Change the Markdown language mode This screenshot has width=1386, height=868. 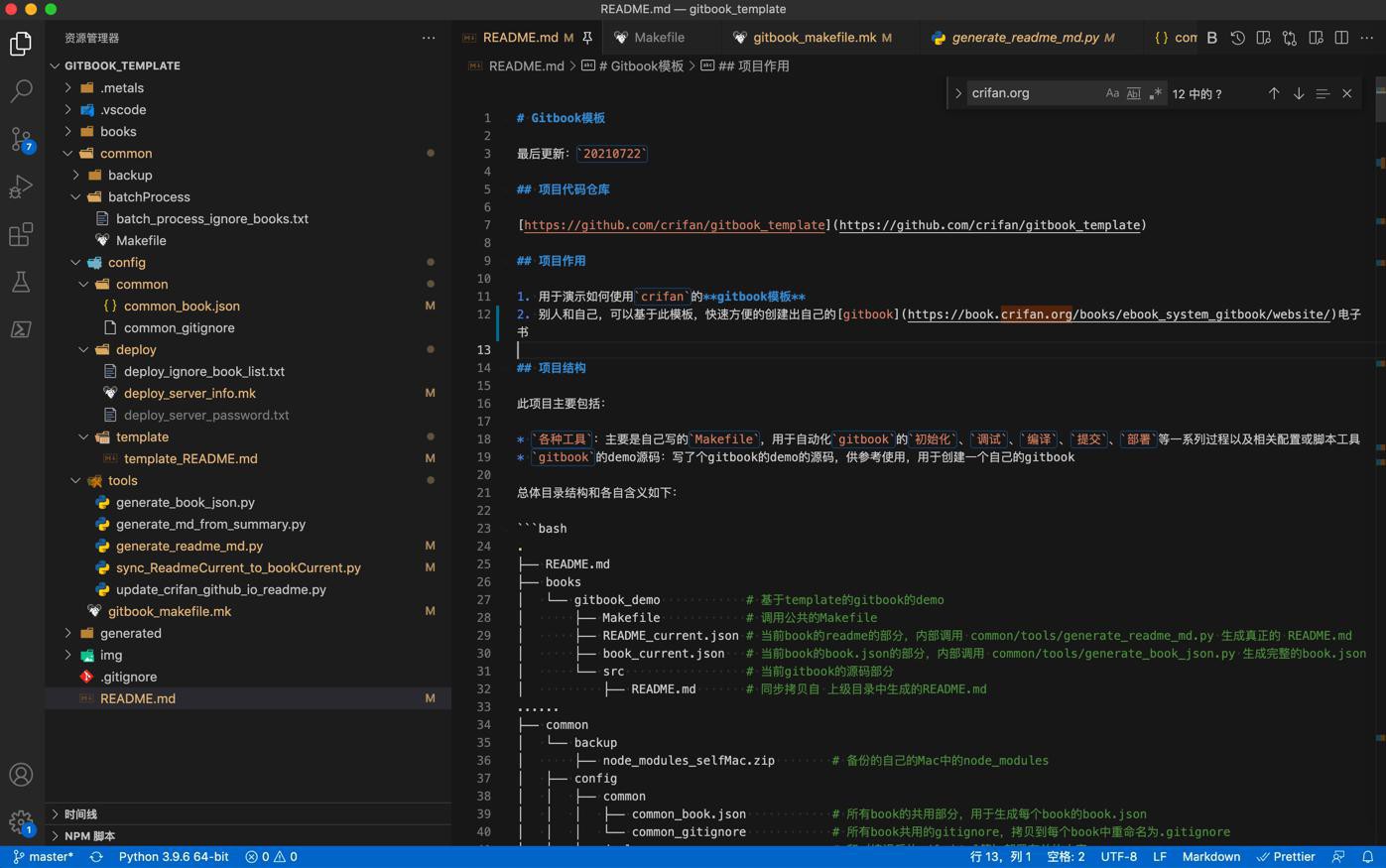(1210, 857)
